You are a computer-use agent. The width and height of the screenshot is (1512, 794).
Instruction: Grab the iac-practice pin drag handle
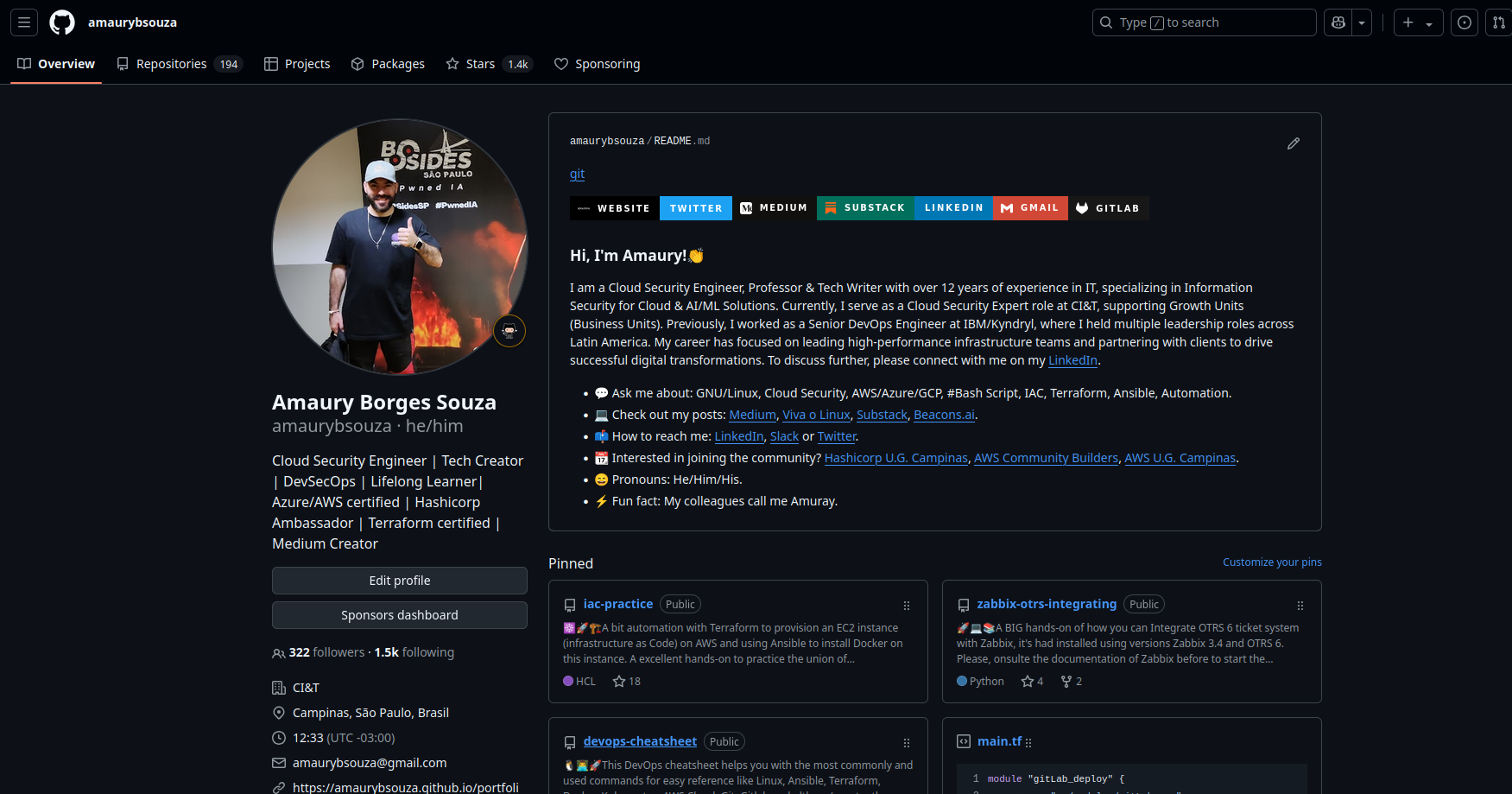[x=907, y=606]
